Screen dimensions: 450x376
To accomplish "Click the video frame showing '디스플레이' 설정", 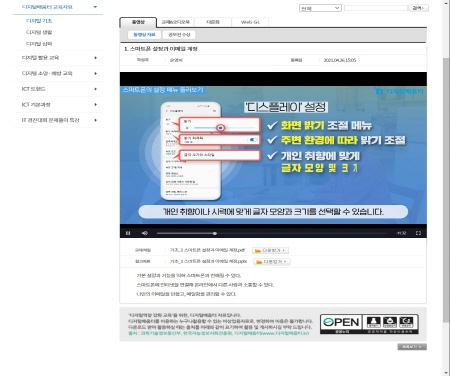I will click(273, 155).
